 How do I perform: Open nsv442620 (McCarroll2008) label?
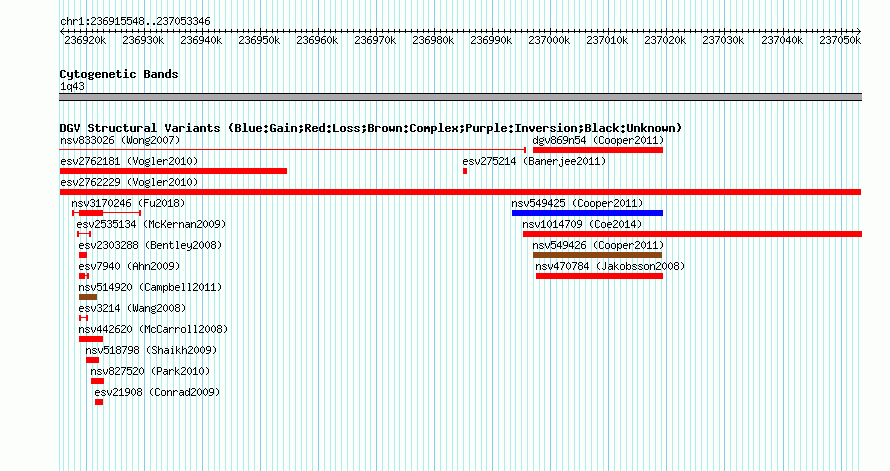pos(153,329)
